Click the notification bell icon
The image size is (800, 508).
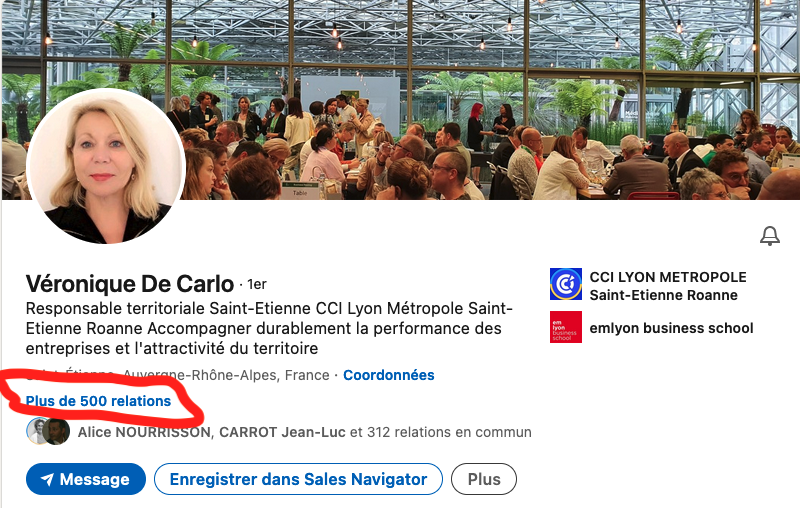(x=769, y=236)
